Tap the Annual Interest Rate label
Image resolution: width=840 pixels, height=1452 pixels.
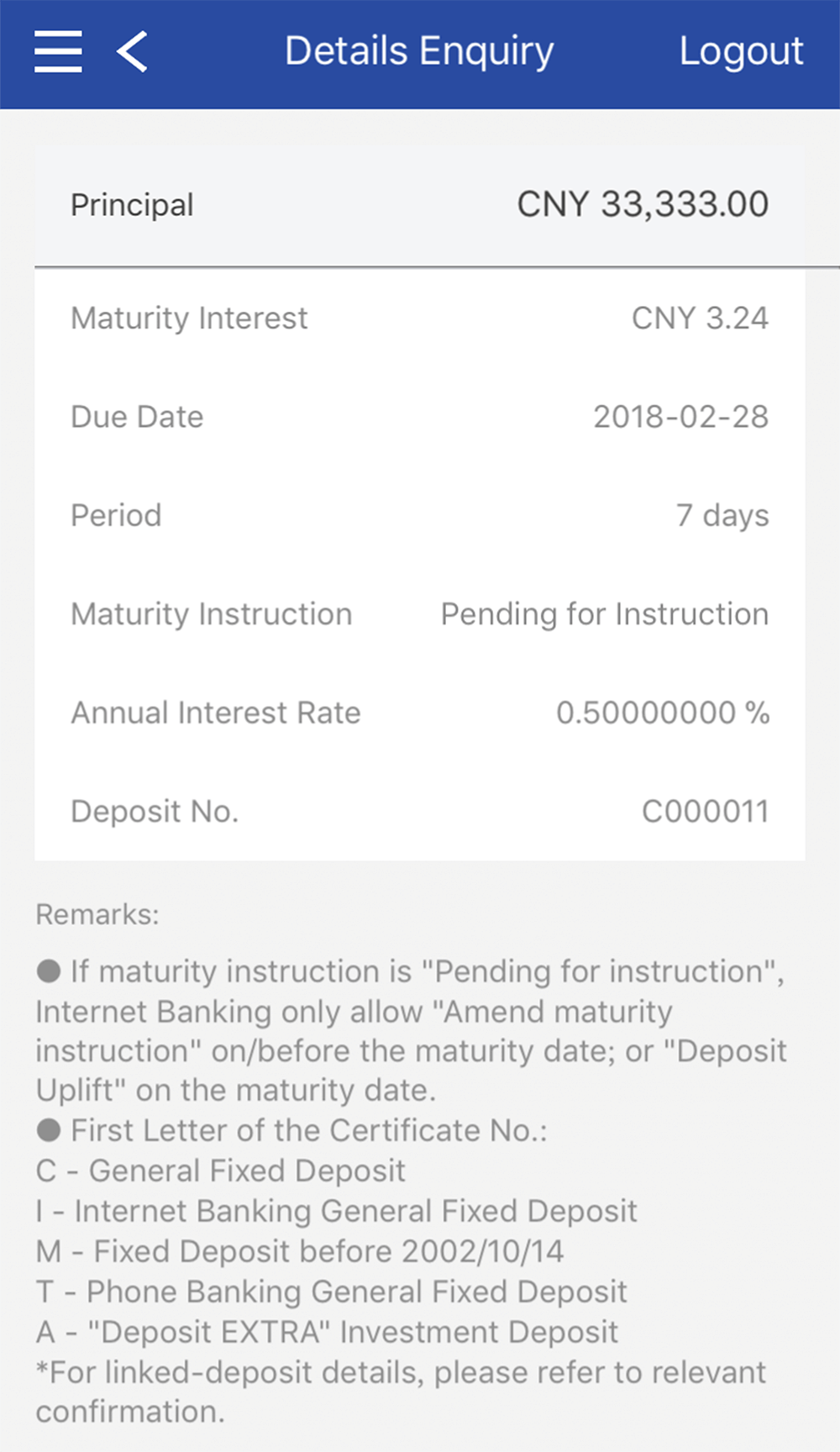[216, 713]
